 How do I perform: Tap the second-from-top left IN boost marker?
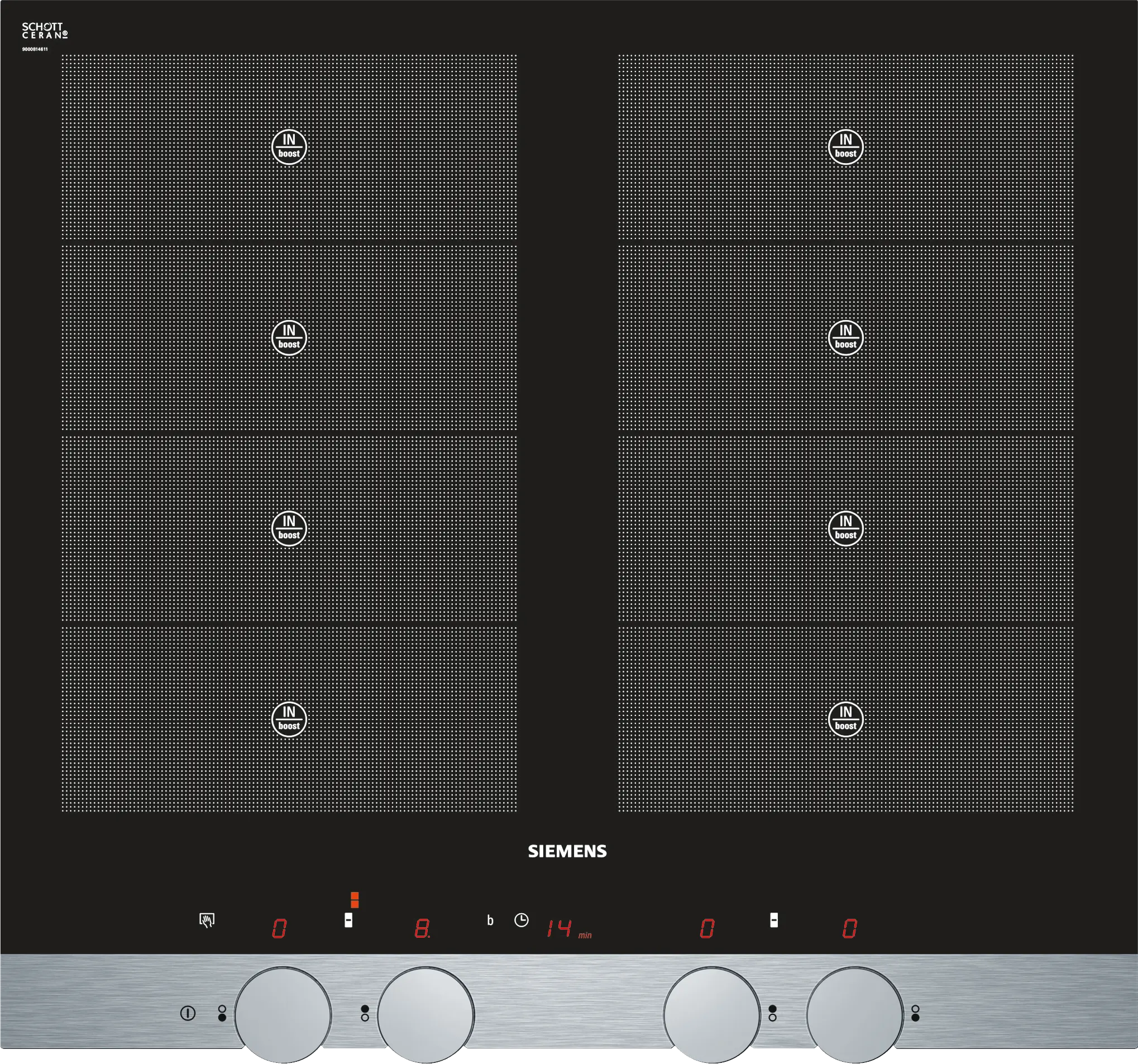[x=289, y=338]
